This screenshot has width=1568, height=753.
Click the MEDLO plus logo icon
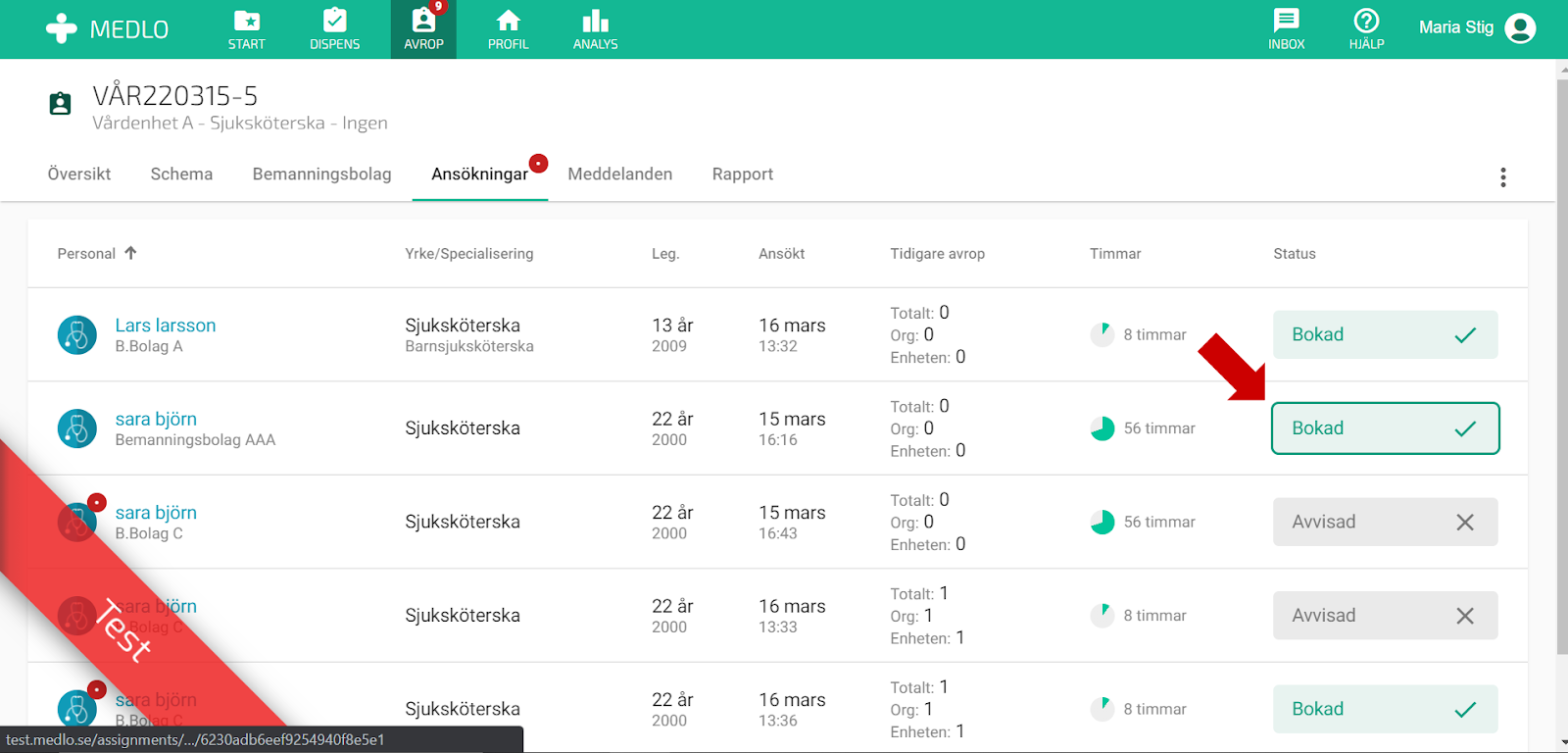(61, 28)
